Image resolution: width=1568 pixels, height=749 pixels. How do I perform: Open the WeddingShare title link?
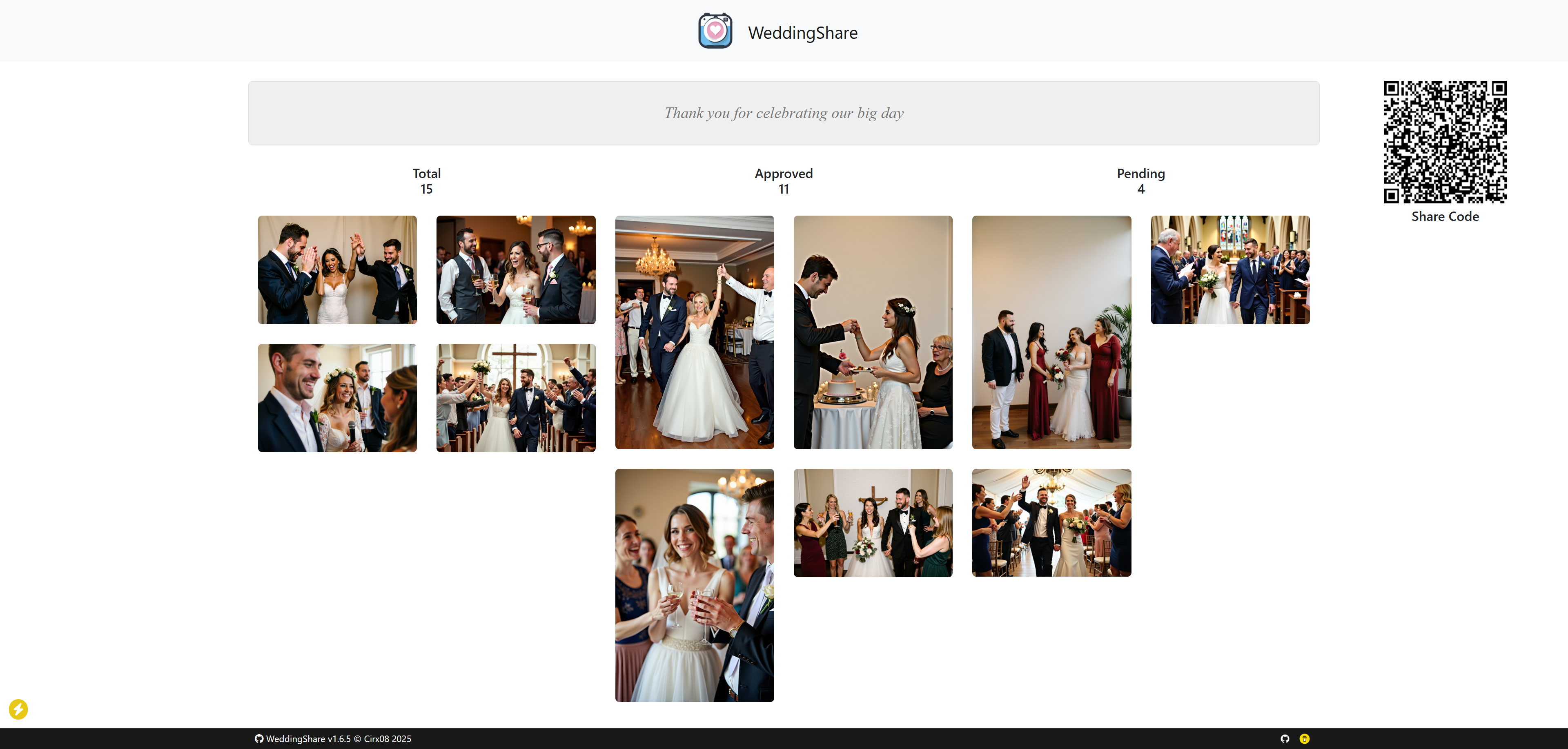[802, 33]
